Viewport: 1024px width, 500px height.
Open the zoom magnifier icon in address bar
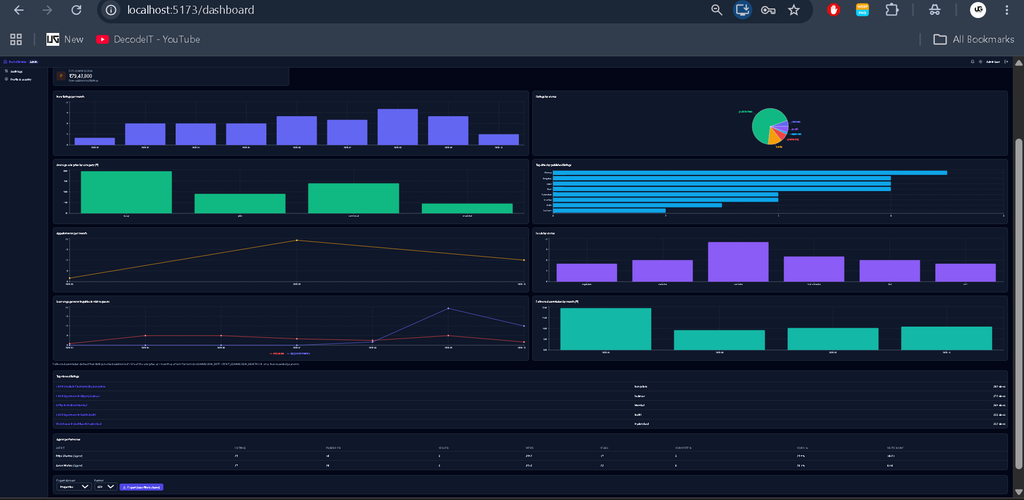(x=717, y=10)
